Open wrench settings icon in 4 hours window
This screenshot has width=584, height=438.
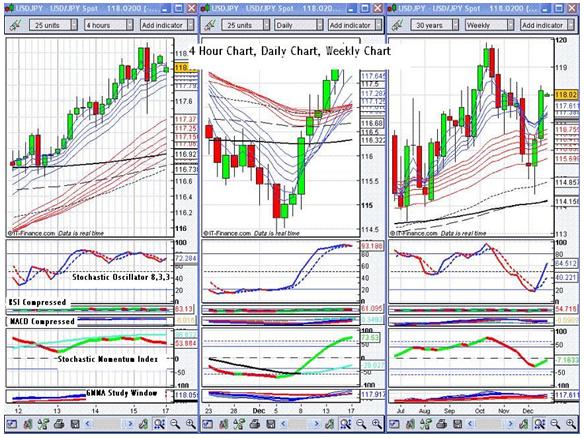point(15,25)
